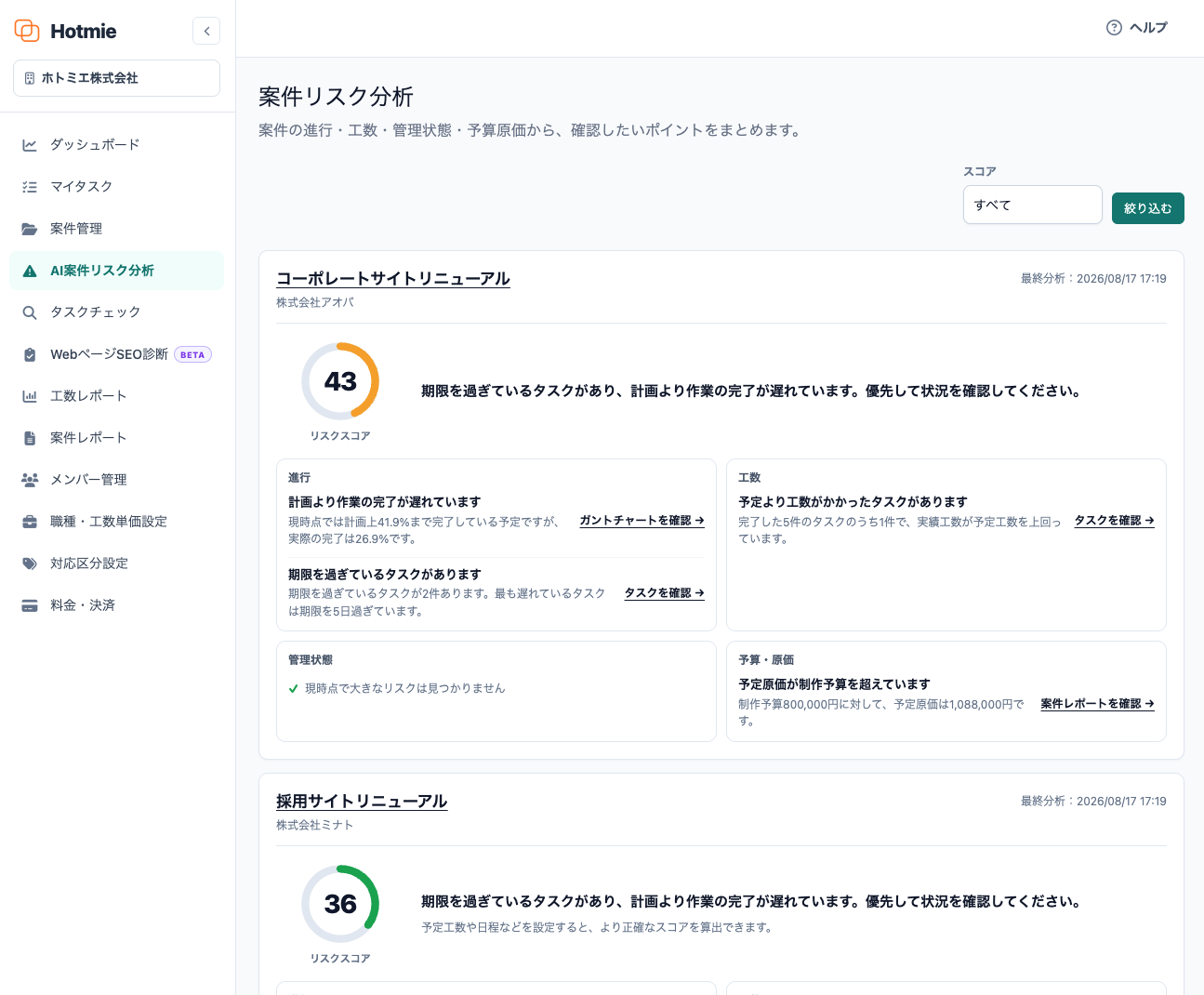The height and width of the screenshot is (995, 1204).
Task: Click the 株式会社ミナト client name
Action: (315, 825)
